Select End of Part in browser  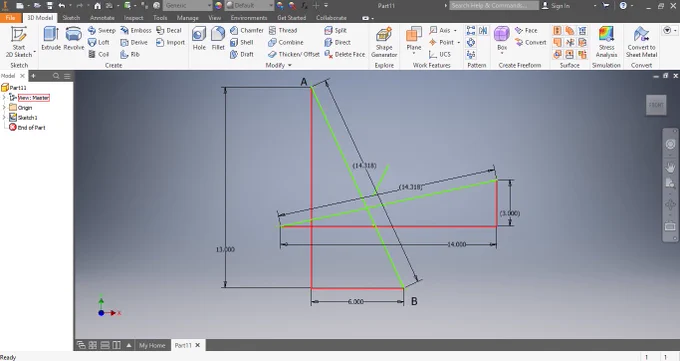click(27, 128)
